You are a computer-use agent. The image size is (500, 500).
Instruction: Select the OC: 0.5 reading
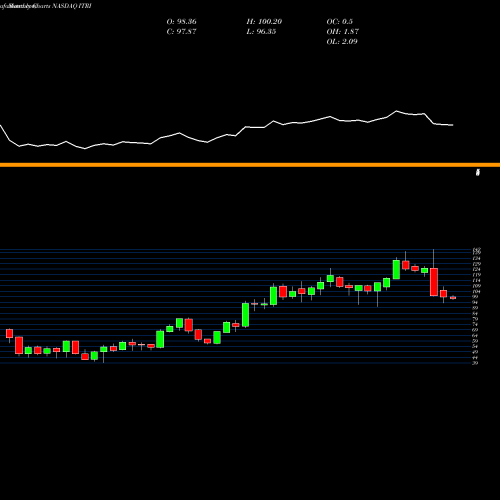[x=340, y=22]
